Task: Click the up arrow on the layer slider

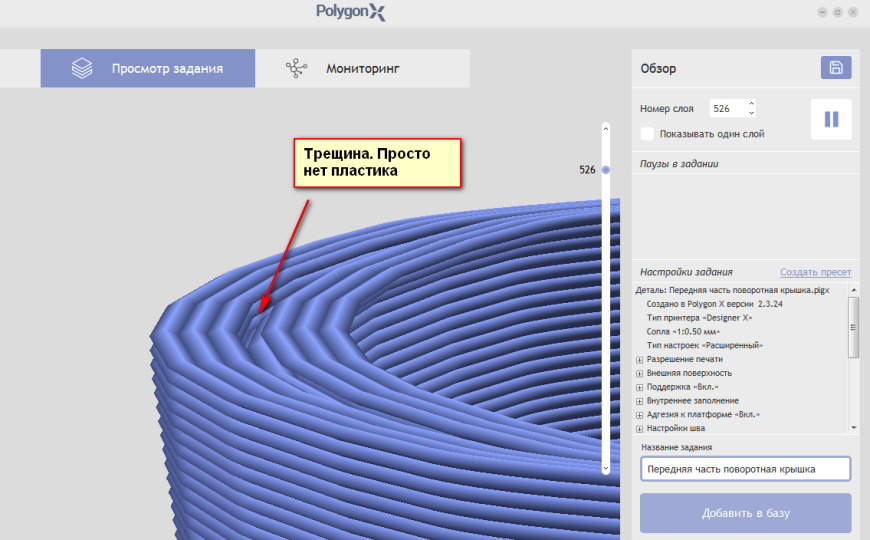Action: [x=606, y=129]
